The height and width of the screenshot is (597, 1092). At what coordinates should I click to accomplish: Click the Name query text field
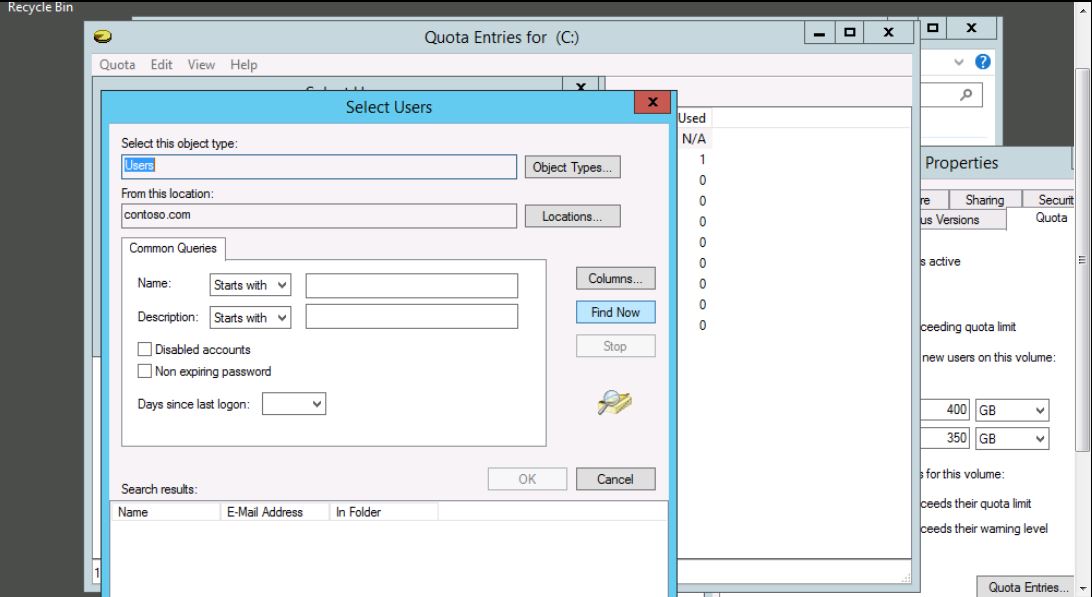[411, 286]
